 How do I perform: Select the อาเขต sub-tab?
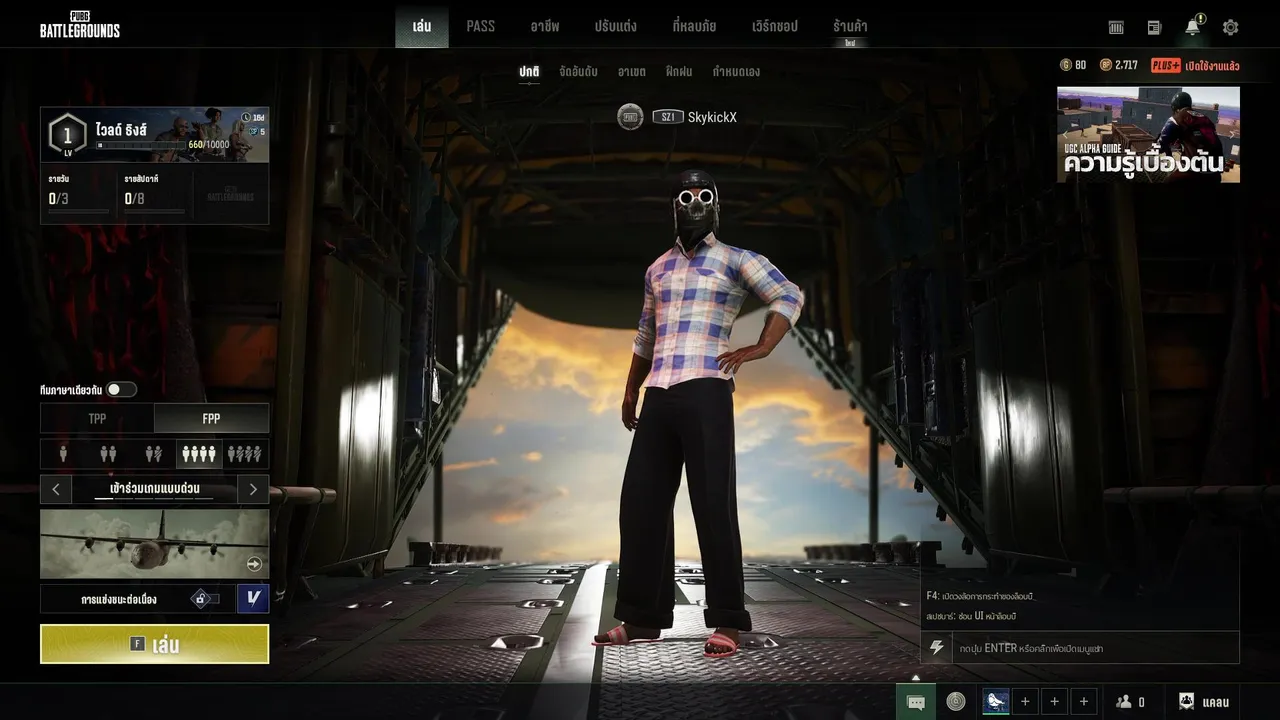632,72
